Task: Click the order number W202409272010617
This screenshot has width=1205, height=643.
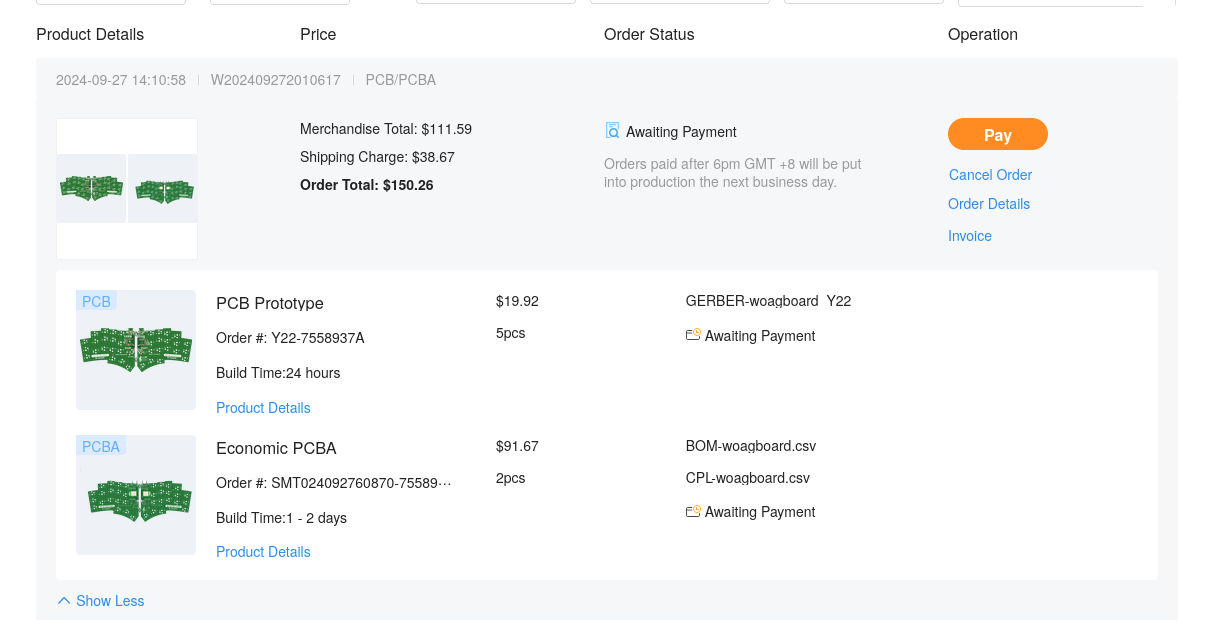Action: (275, 80)
